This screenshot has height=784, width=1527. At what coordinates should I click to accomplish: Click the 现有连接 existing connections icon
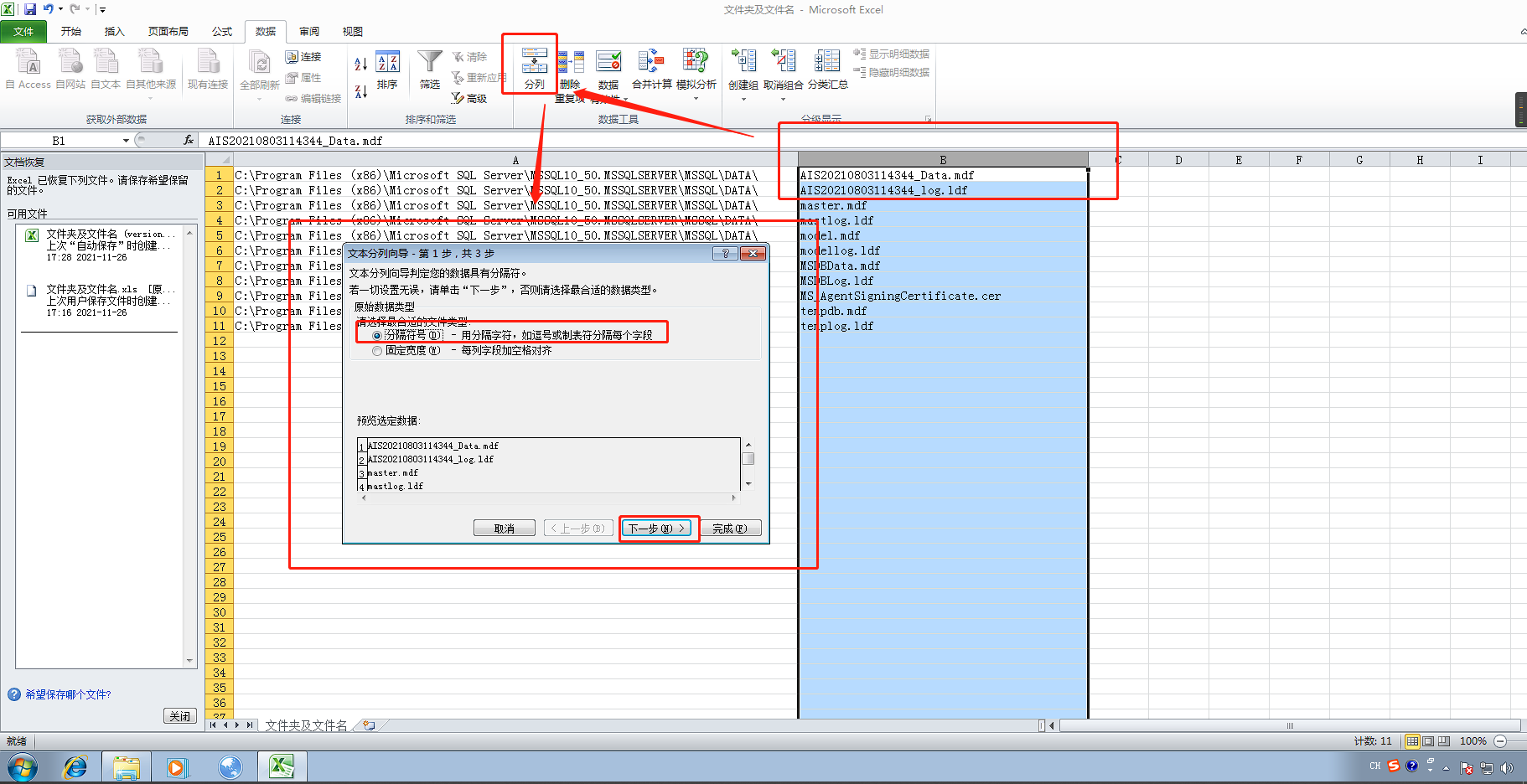coord(208,61)
